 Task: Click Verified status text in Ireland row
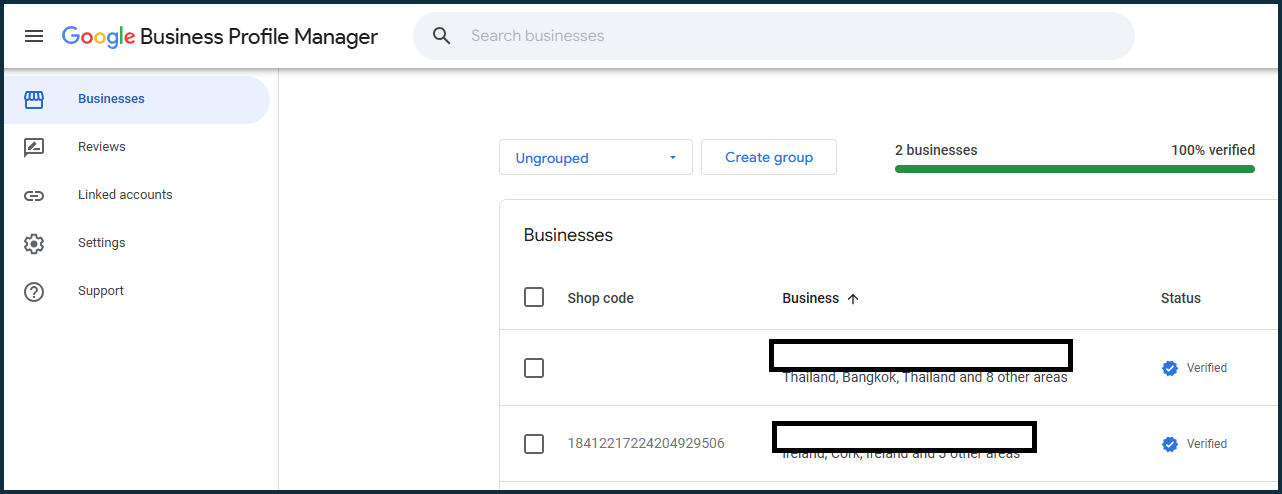1207,444
